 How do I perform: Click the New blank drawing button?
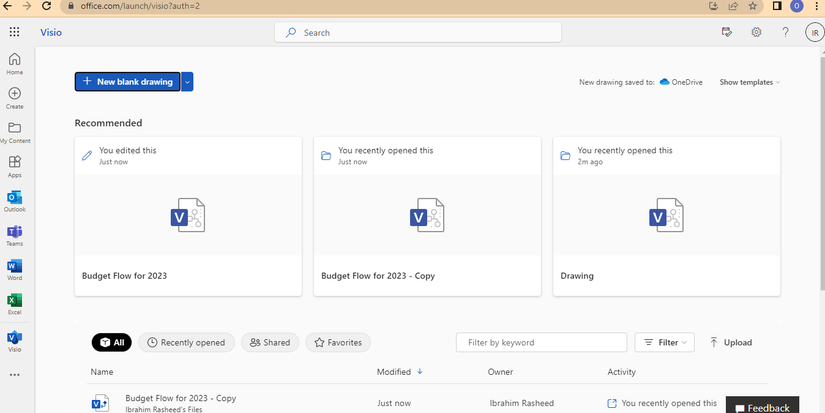(x=128, y=82)
